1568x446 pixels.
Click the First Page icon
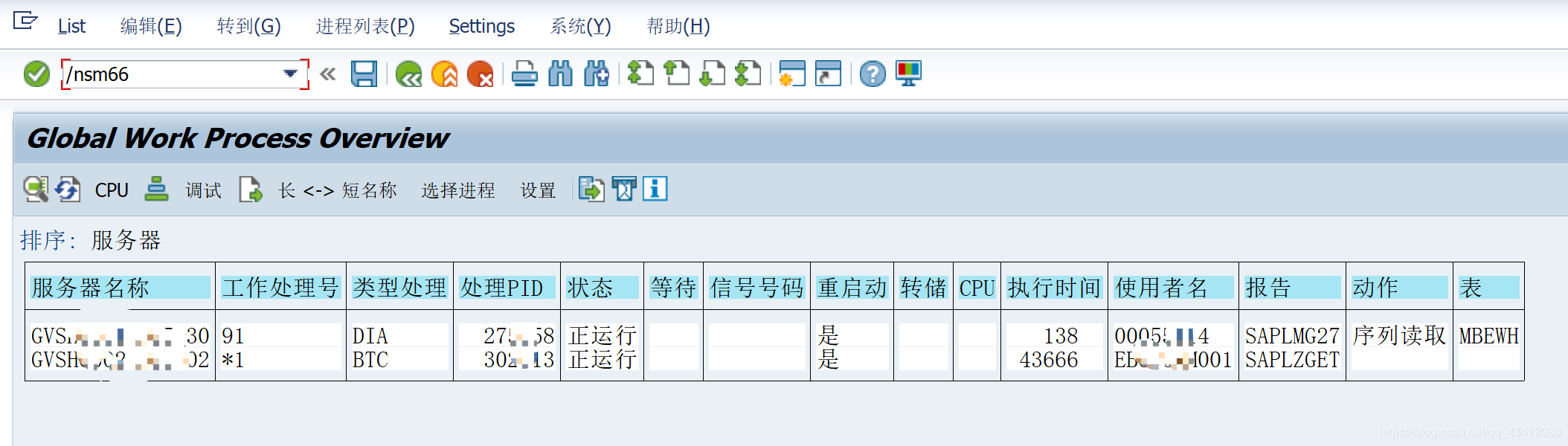640,74
